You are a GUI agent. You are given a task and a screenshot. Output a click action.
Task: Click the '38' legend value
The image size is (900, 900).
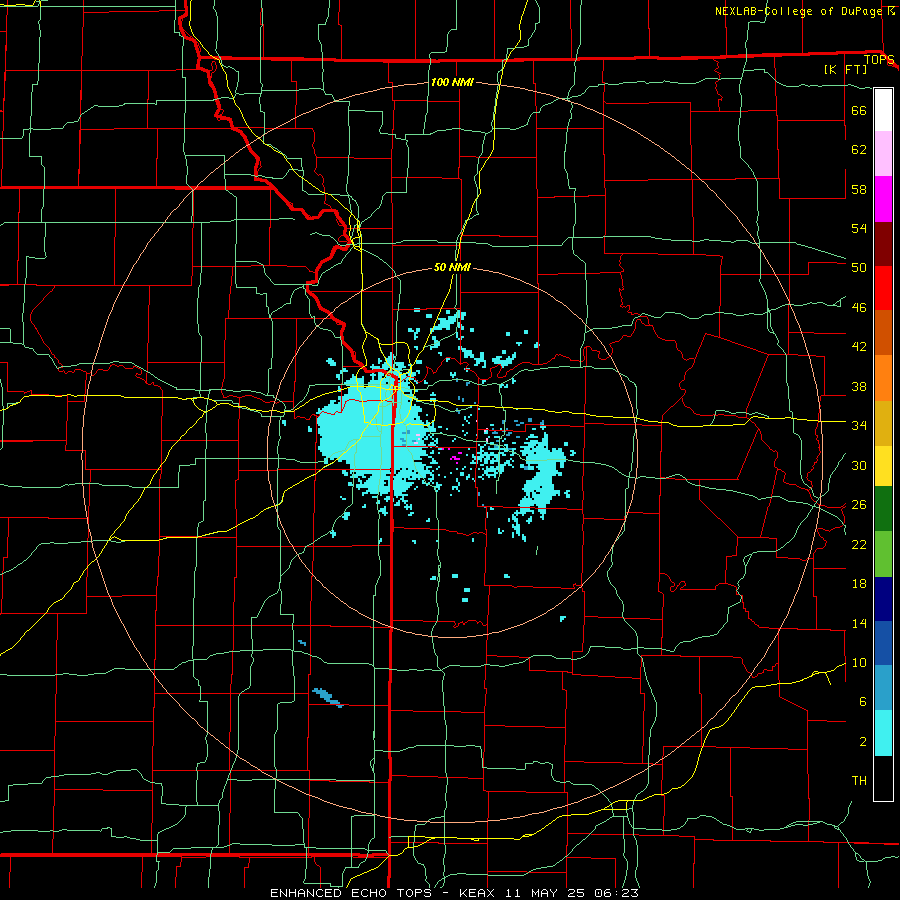[859, 386]
